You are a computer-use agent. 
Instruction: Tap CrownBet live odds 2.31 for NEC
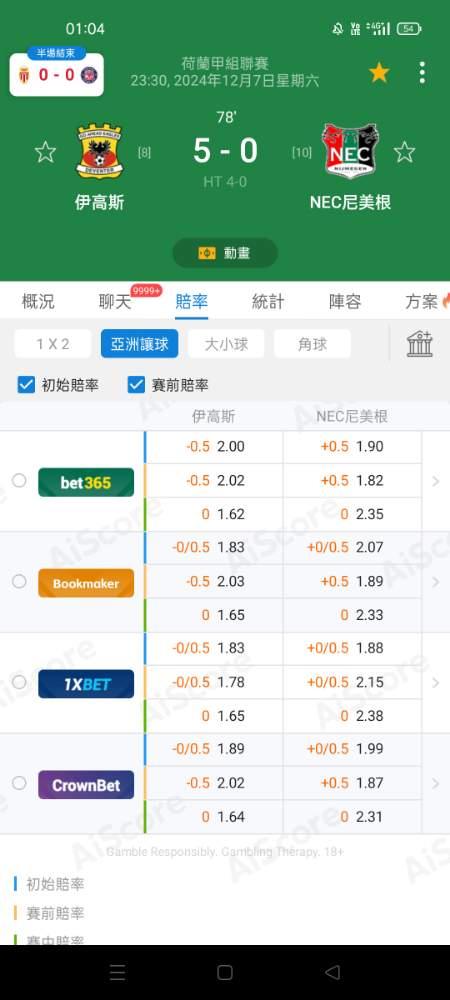370,816
